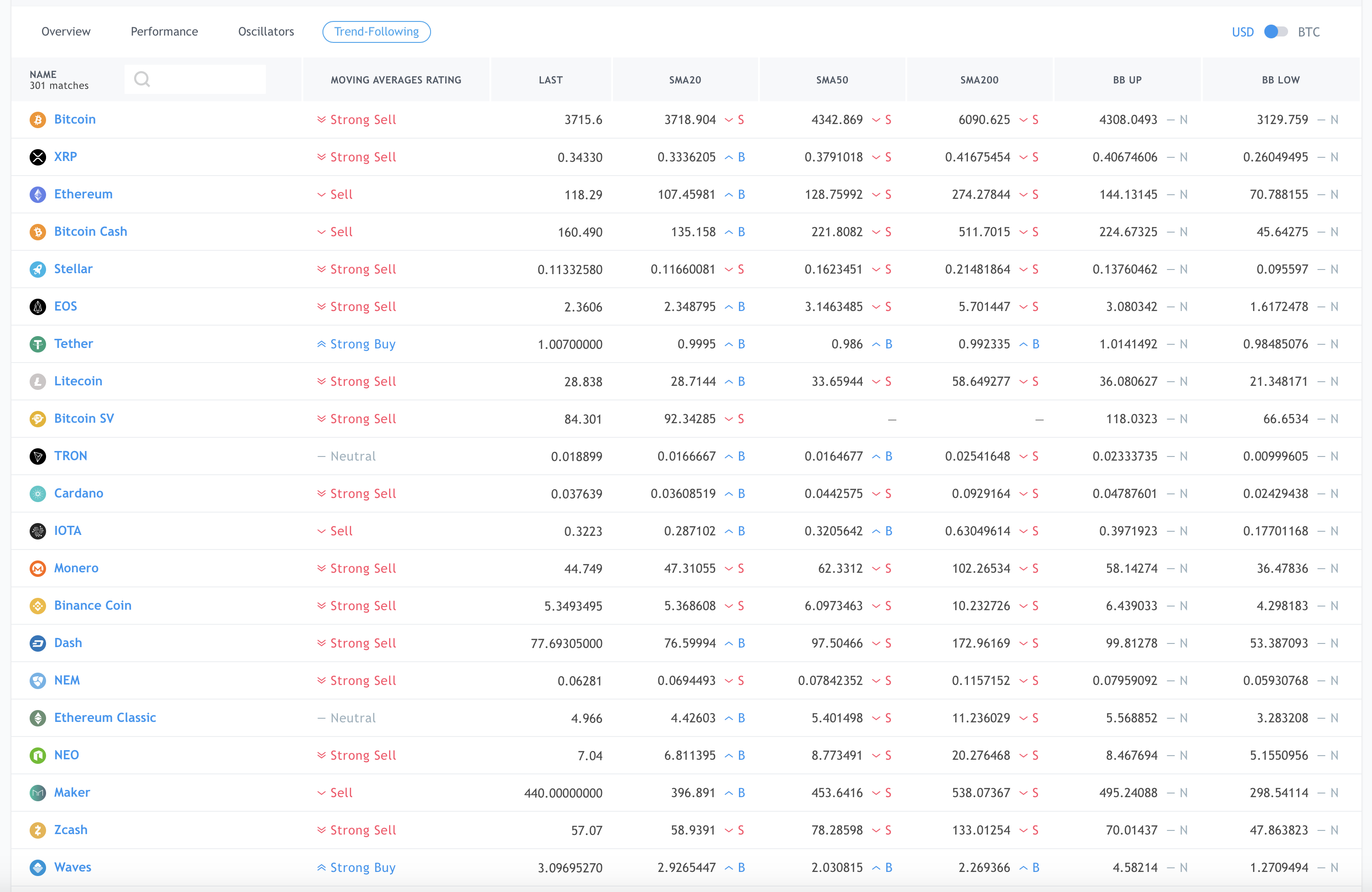Click Ethereum's SMA20 value 107.45981
Image resolution: width=1372 pixels, height=892 pixels.
686,195
